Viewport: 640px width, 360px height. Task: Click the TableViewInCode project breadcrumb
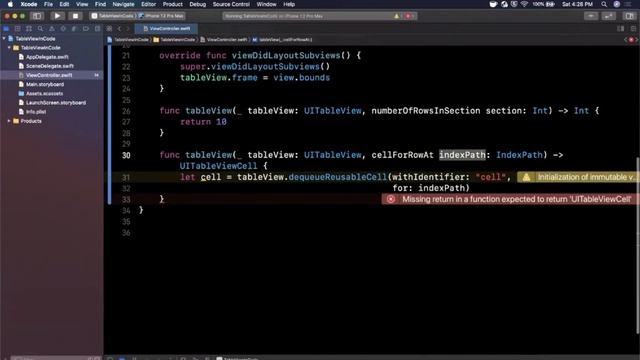point(128,40)
